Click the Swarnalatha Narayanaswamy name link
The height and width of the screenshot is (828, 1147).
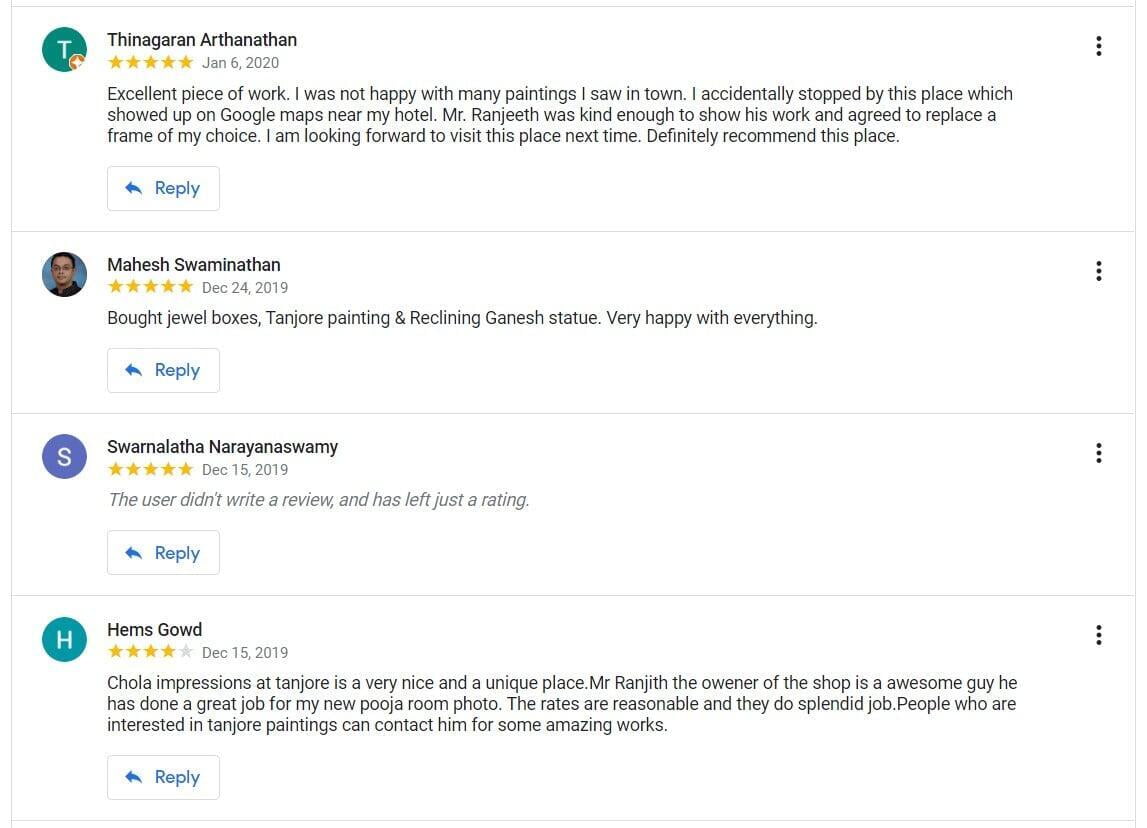(222, 447)
